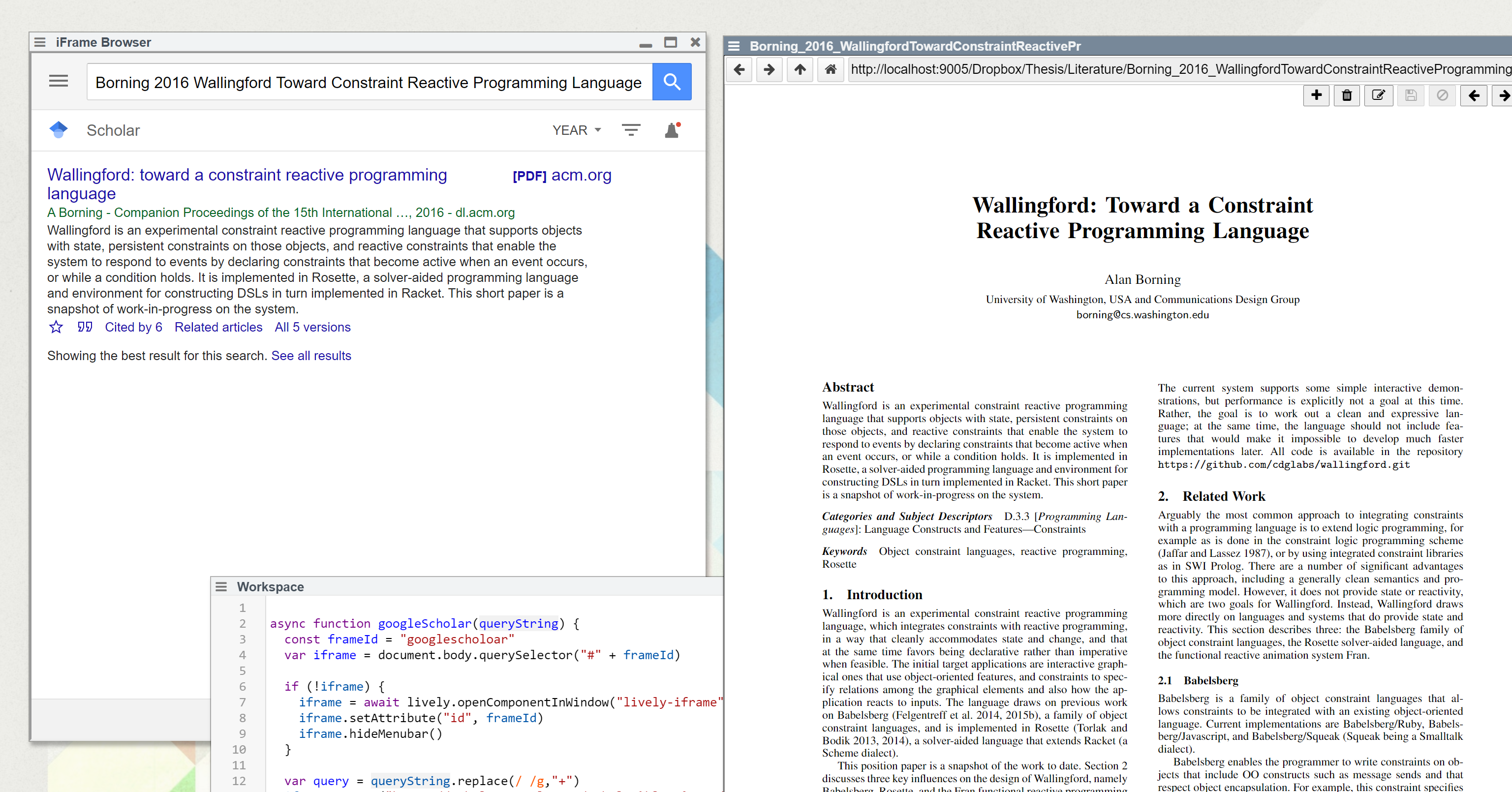Click the quotation cite icon

point(85,327)
